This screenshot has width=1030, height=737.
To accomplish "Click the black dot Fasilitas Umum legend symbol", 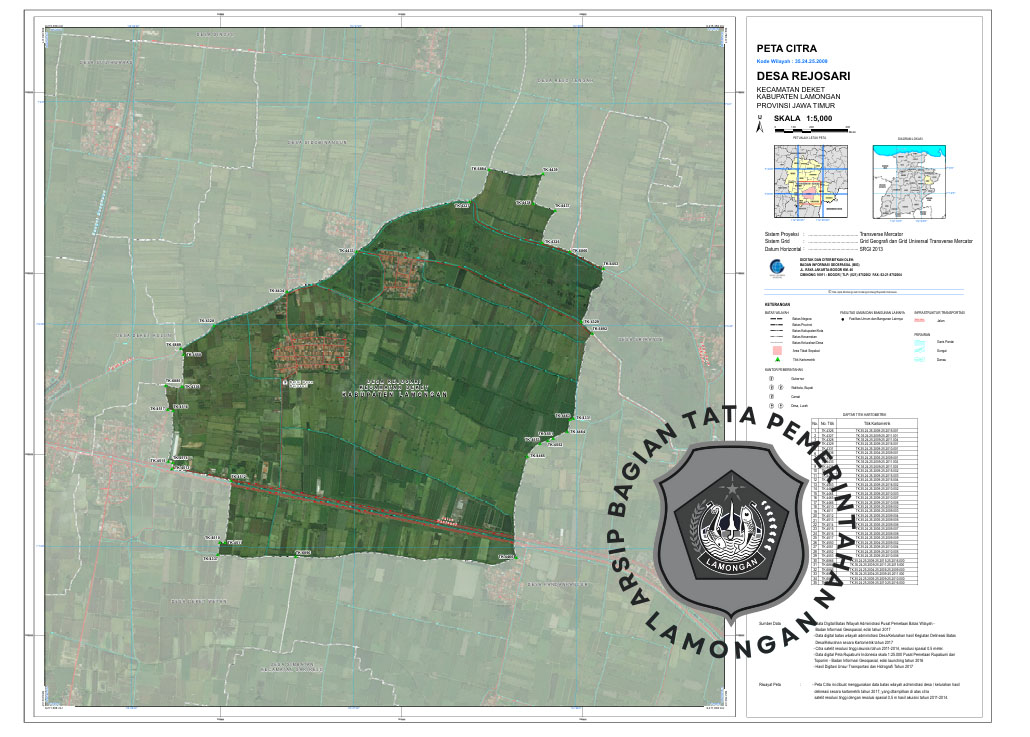I will pyautogui.click(x=843, y=319).
